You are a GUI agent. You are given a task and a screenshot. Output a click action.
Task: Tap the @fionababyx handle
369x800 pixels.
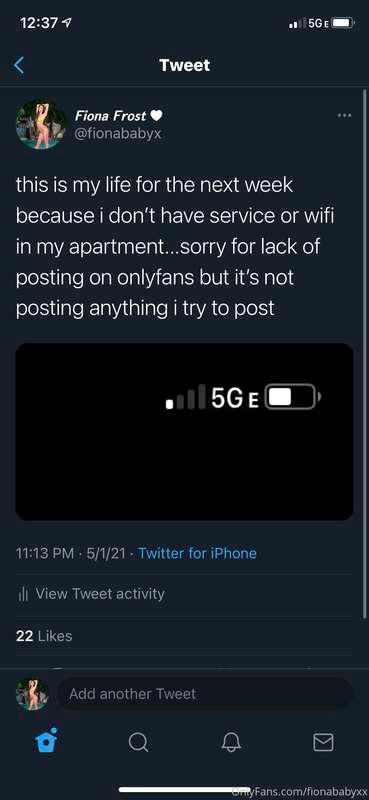click(118, 134)
